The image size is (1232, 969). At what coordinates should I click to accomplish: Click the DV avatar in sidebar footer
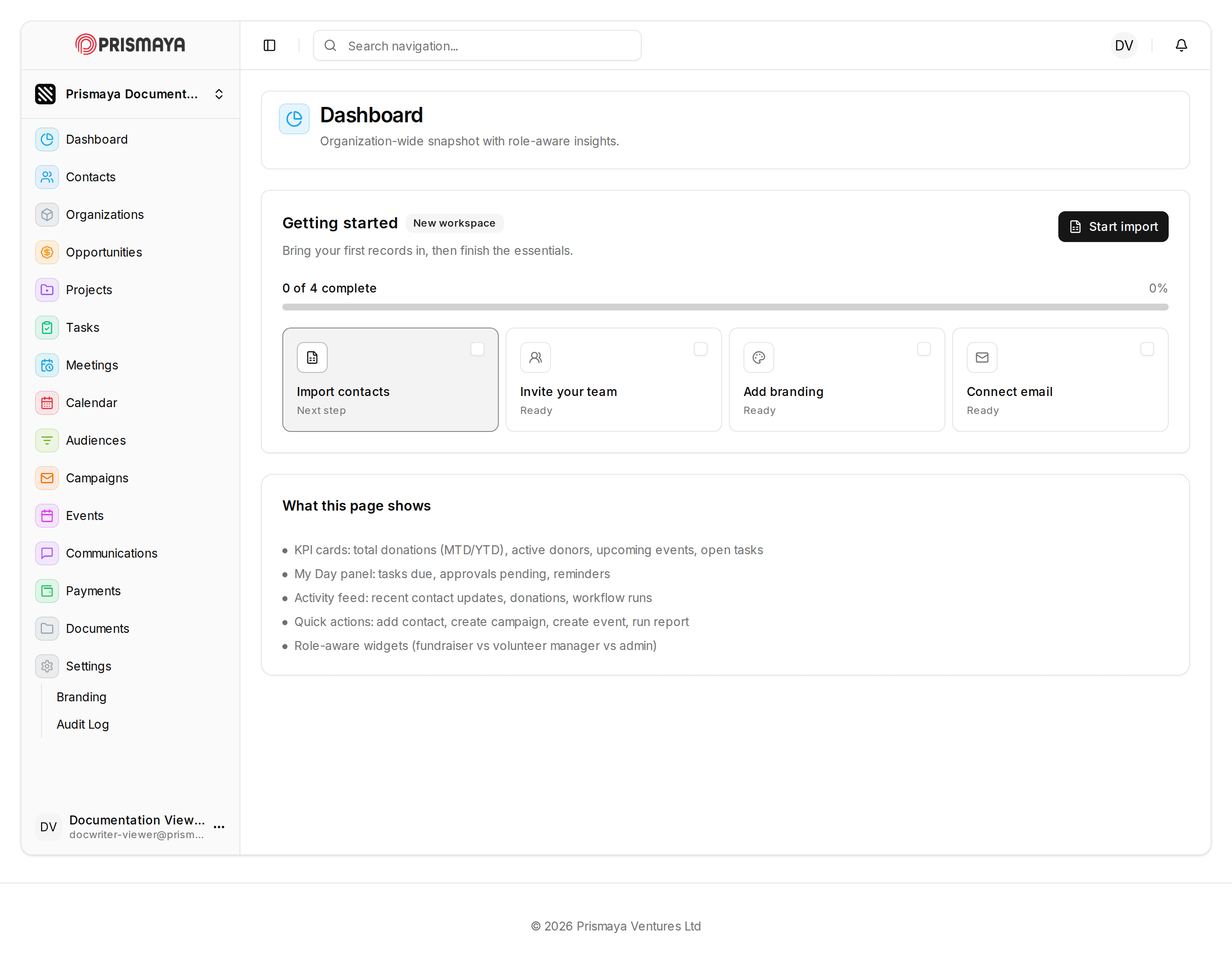[48, 827]
